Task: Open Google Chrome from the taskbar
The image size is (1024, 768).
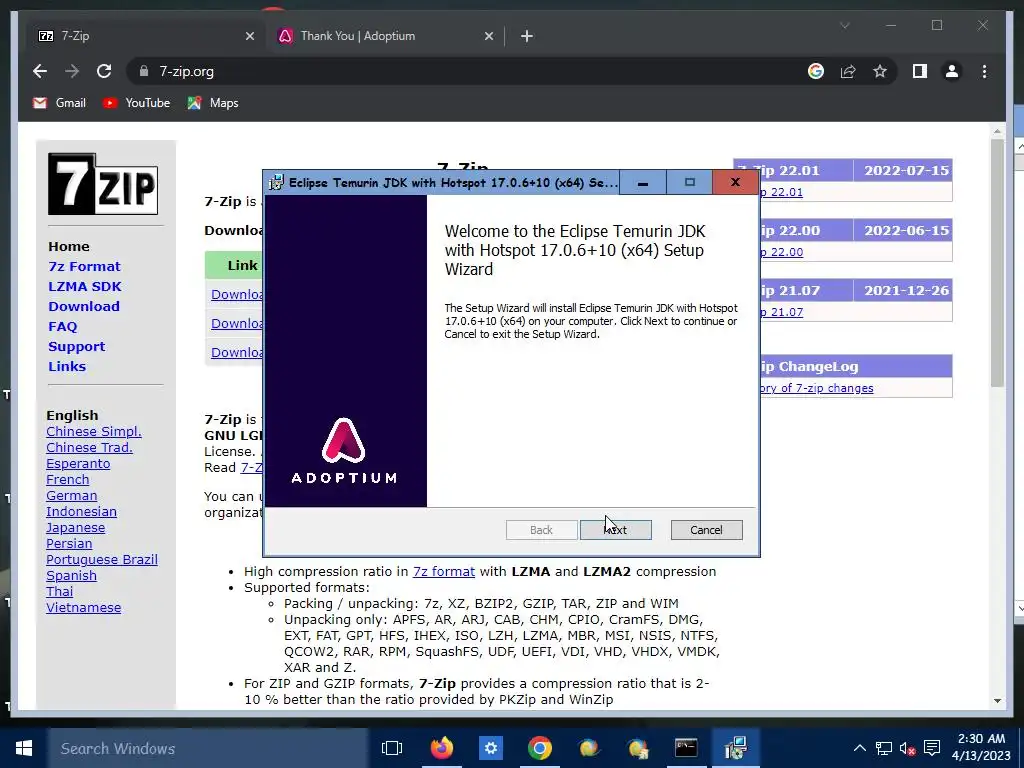Action: [x=539, y=748]
